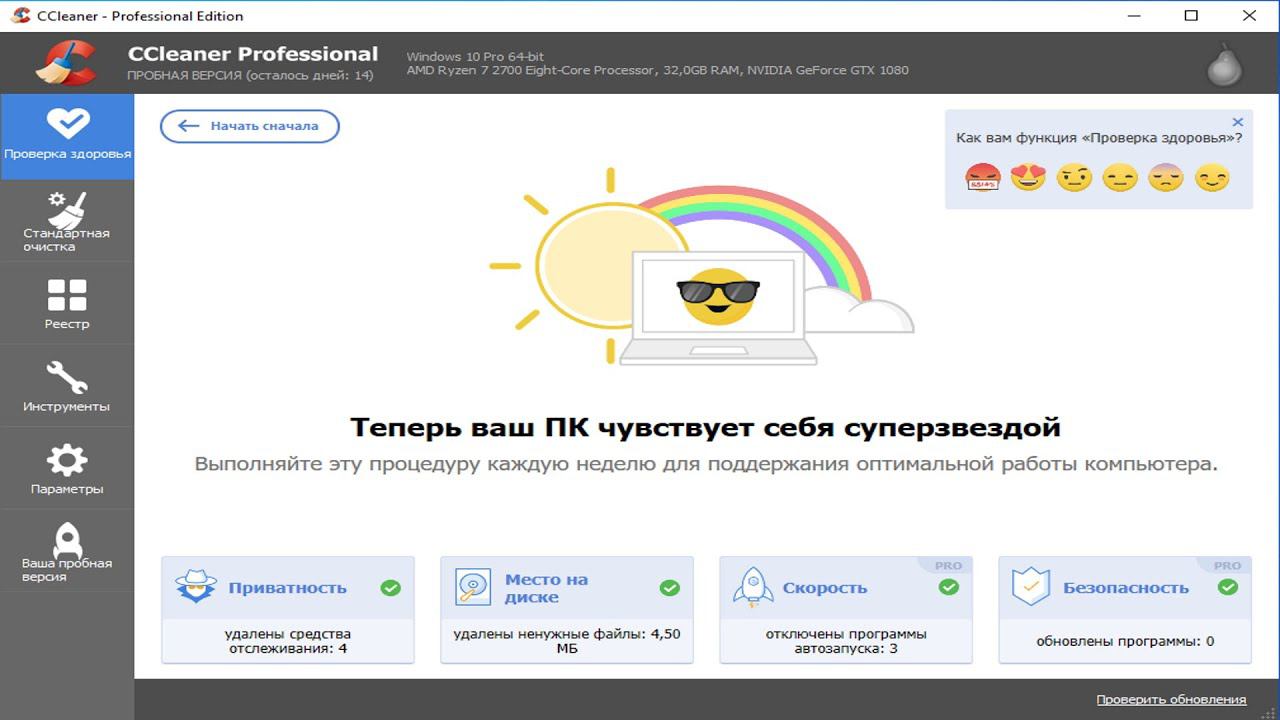
Task: Click the green checkmark on the Приватность card
Action: tap(390, 588)
